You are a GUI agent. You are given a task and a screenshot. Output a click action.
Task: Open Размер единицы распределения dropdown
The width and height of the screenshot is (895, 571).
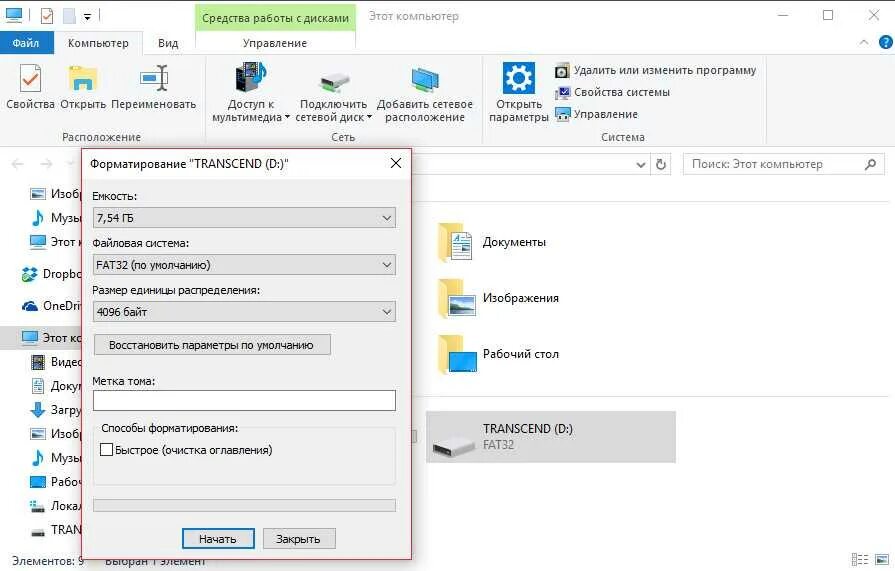click(x=244, y=312)
